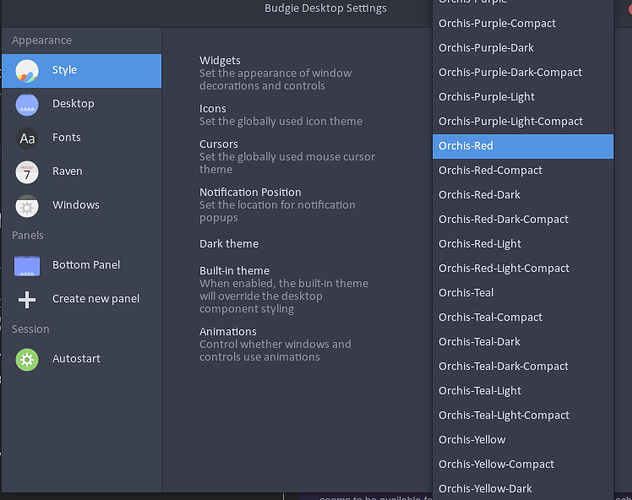Click the Raven calendar icon
Screen dimensions: 632x500
pyautogui.click(x=27, y=172)
